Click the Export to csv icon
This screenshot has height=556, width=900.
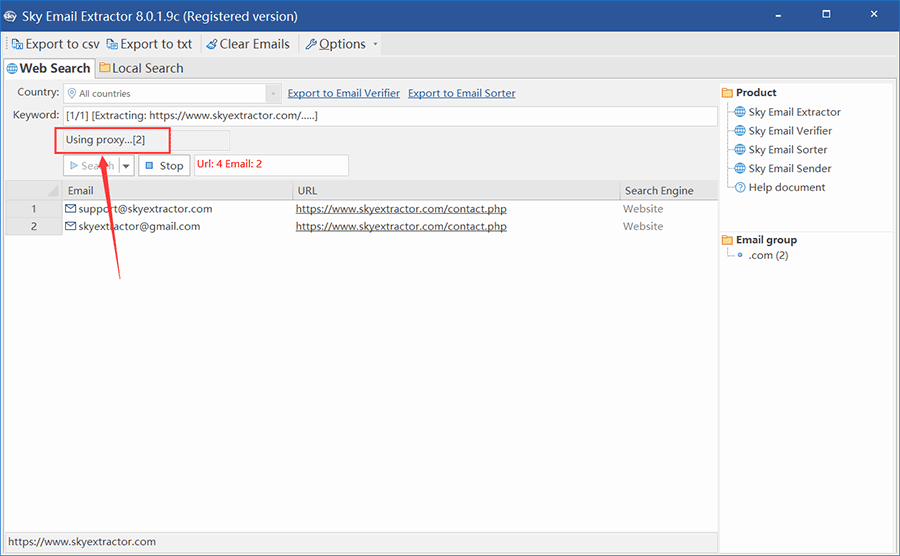(17, 44)
